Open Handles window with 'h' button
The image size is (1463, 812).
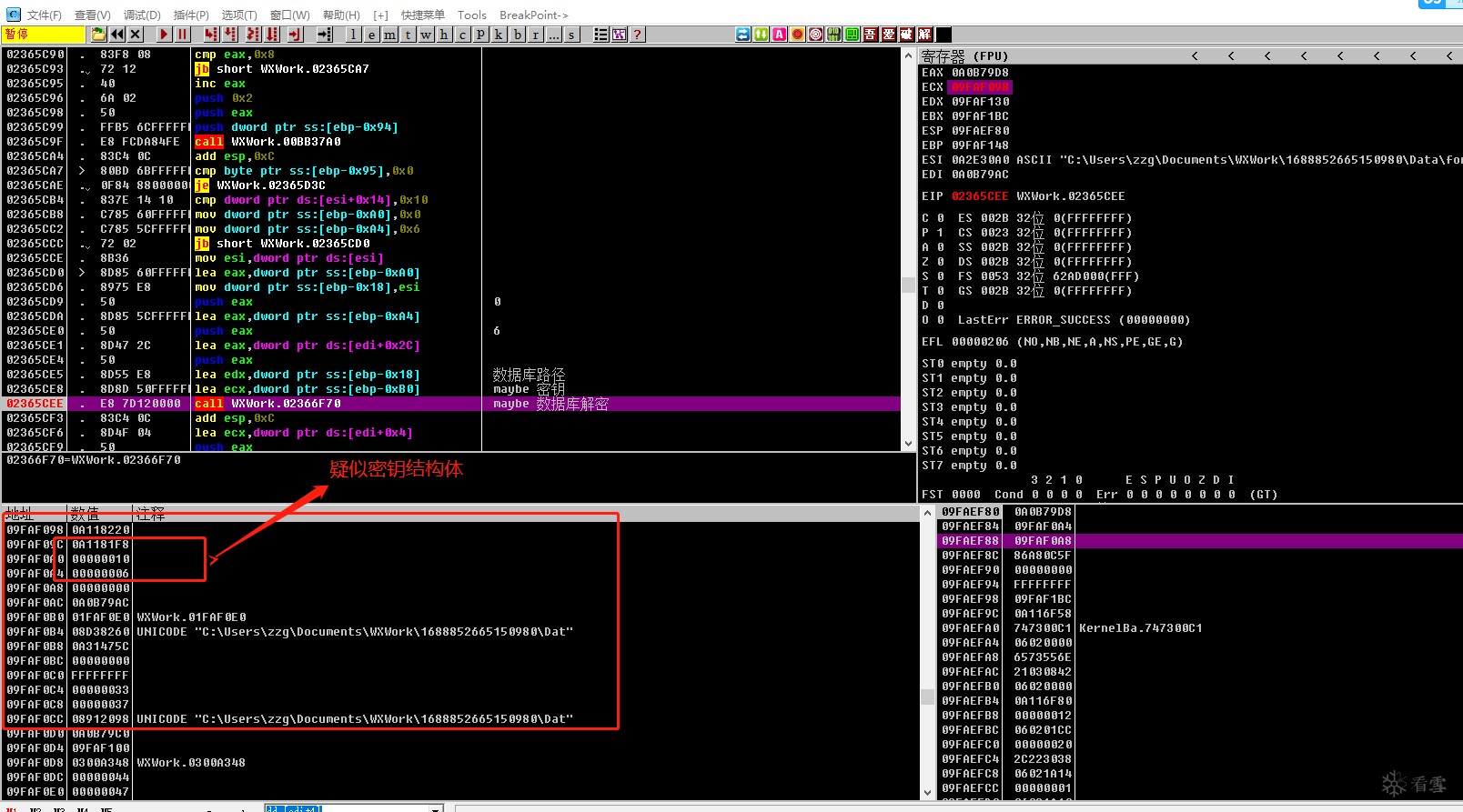pyautogui.click(x=444, y=35)
